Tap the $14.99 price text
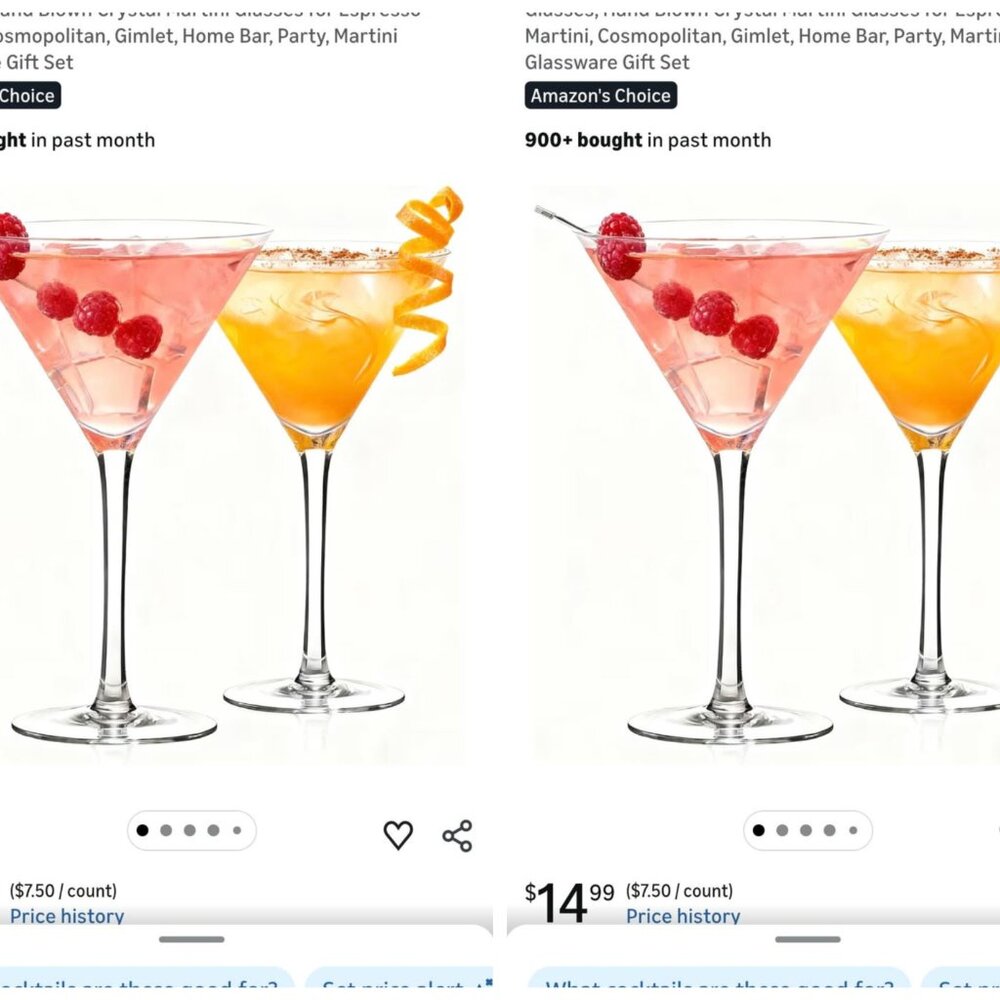 pos(569,902)
